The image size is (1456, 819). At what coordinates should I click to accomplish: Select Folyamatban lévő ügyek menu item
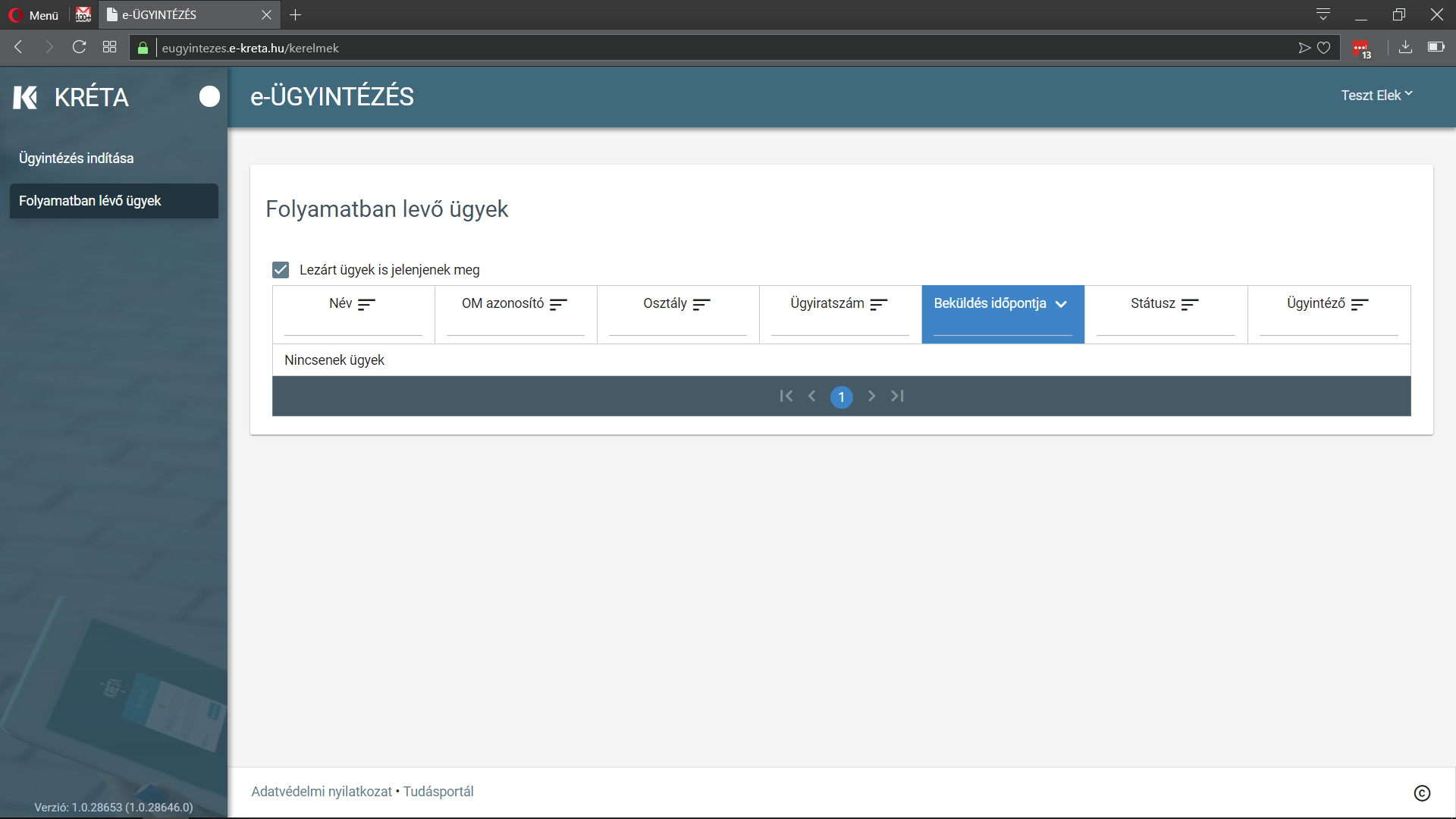(114, 201)
